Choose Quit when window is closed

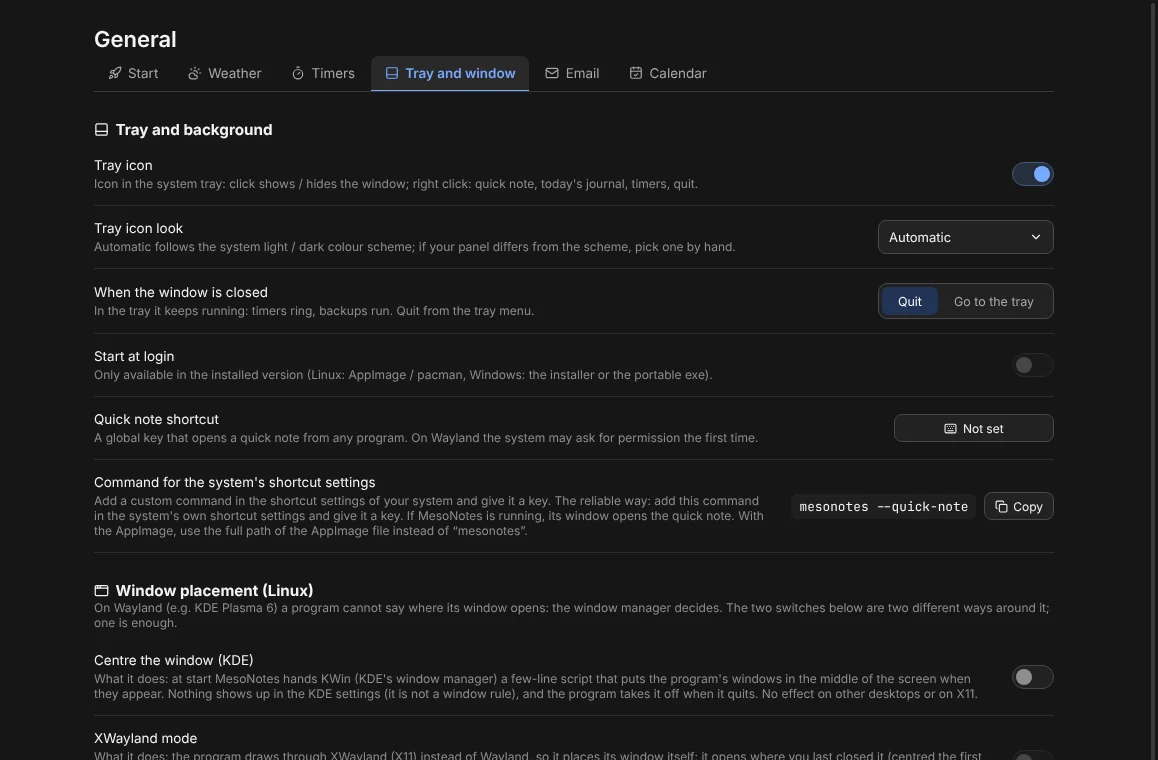coord(910,301)
